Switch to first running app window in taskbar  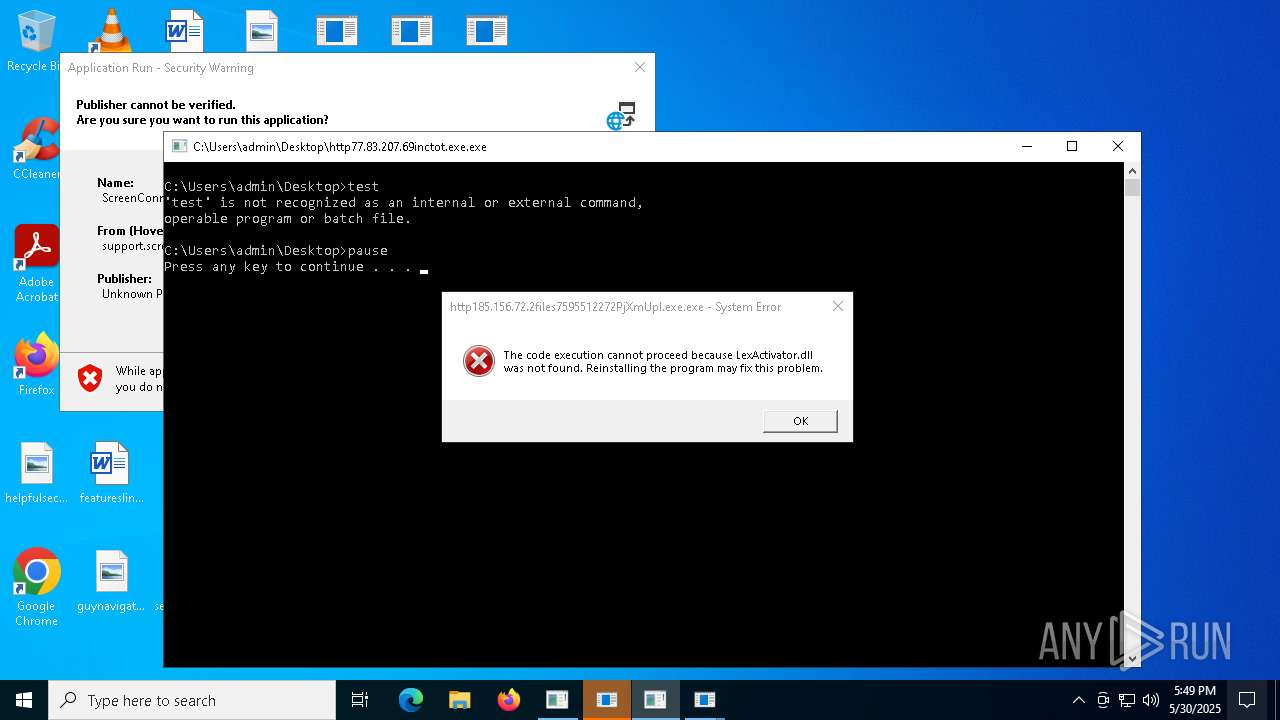coord(557,700)
